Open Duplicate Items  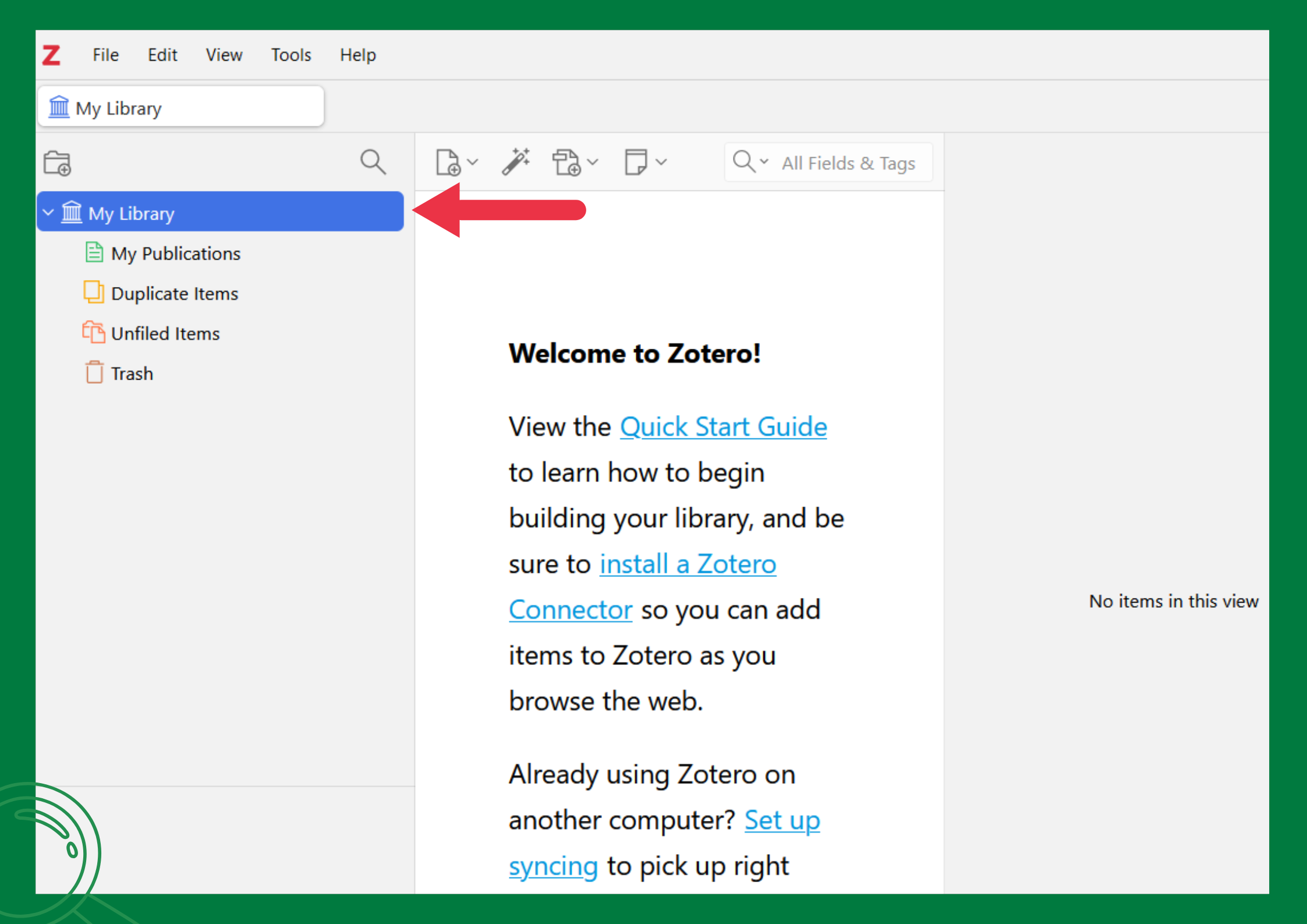tap(174, 293)
